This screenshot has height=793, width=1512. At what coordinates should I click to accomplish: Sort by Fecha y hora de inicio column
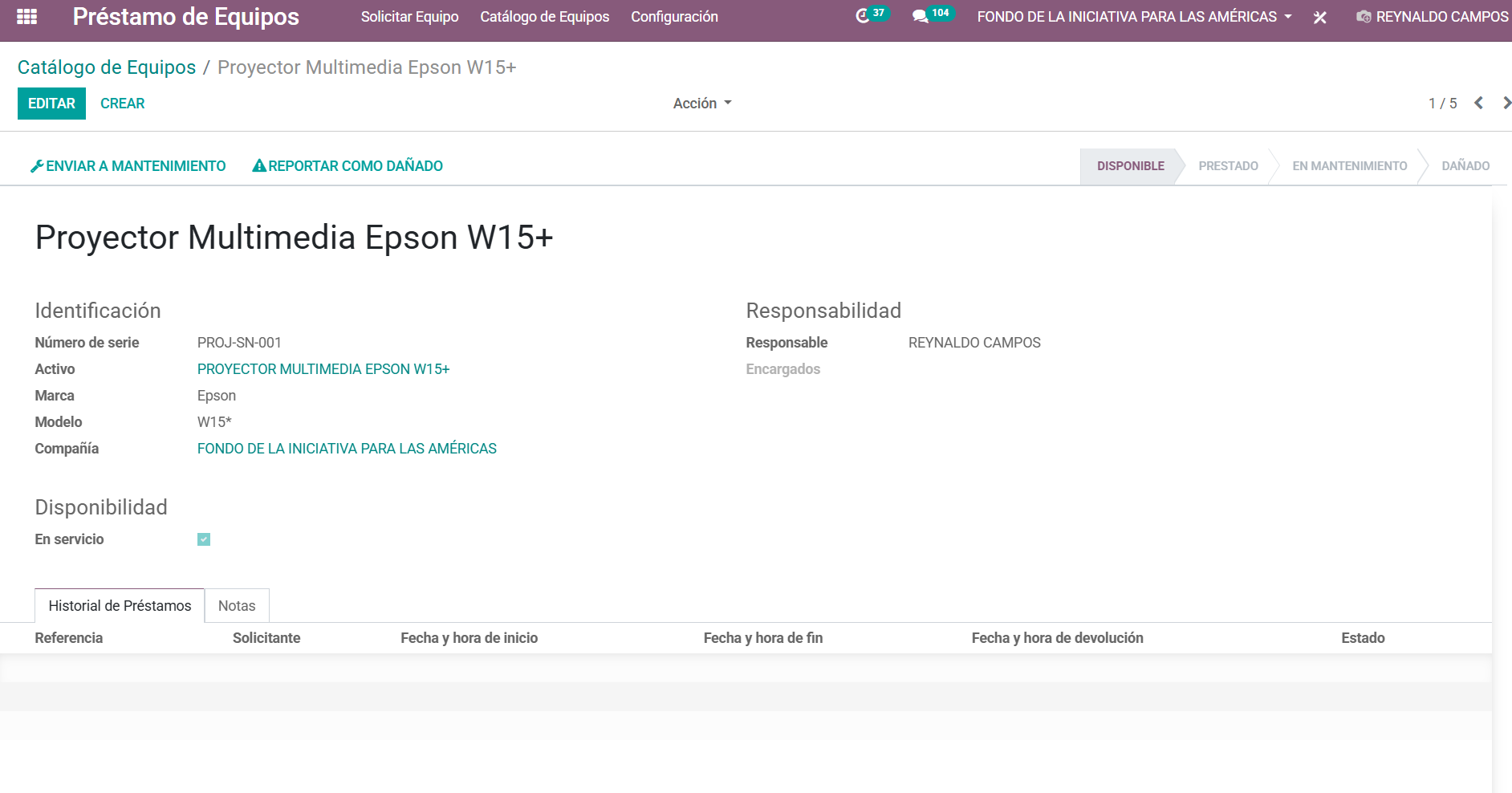click(469, 638)
